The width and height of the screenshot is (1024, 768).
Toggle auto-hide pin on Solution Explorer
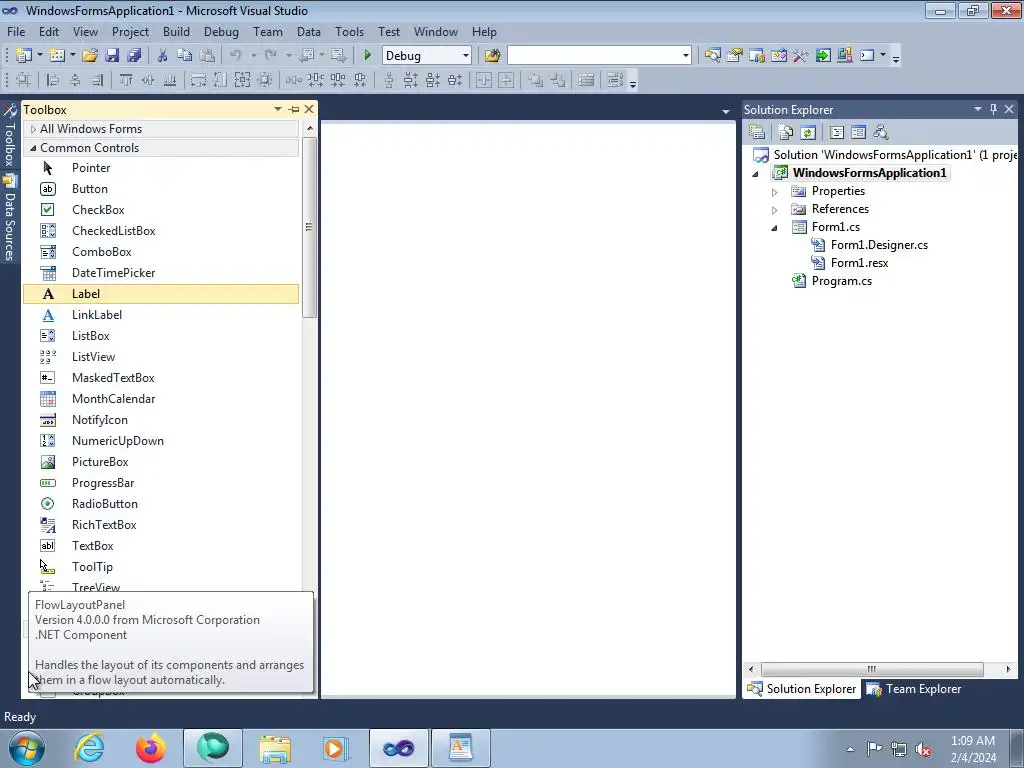[x=993, y=110]
